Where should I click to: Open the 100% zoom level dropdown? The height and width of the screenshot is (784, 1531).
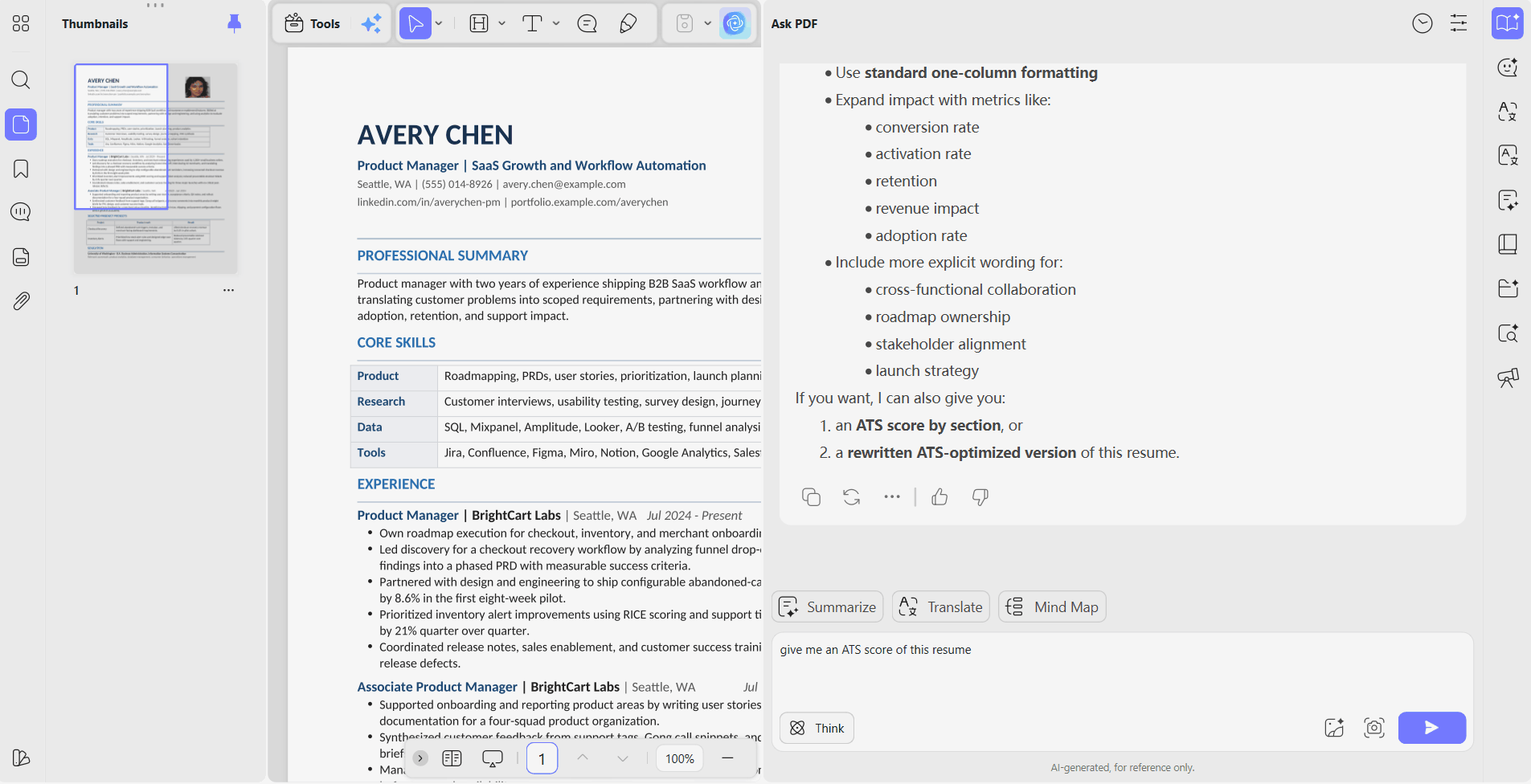[x=680, y=758]
